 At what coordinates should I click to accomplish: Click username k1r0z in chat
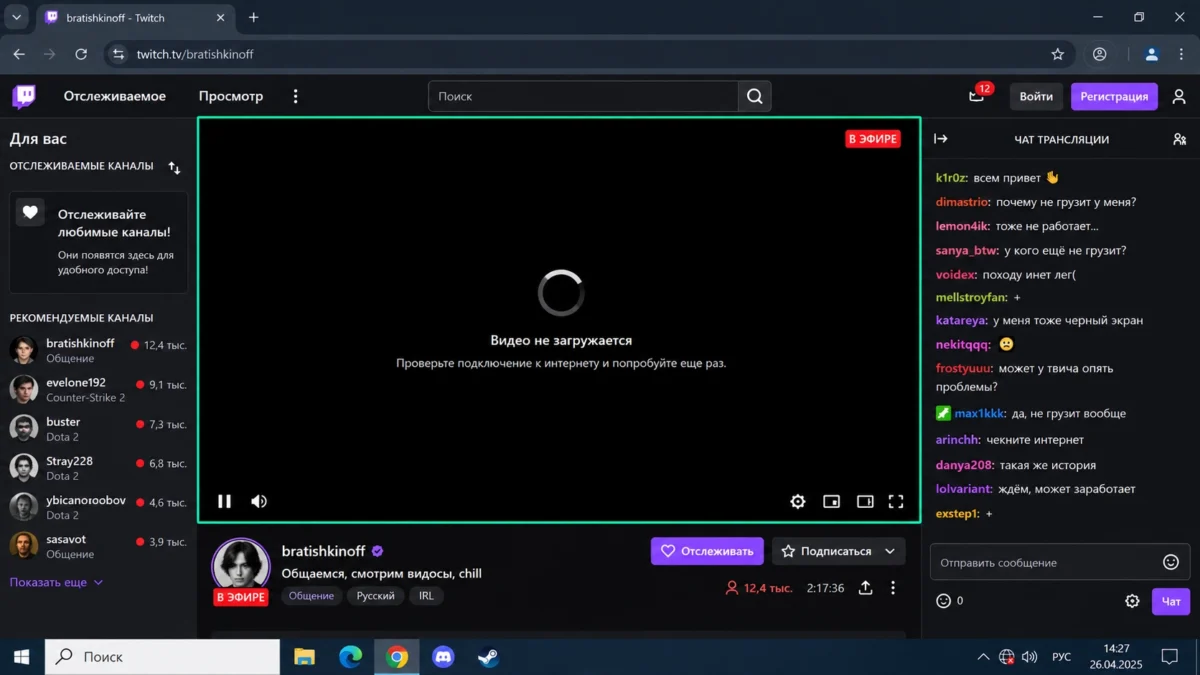(x=951, y=178)
